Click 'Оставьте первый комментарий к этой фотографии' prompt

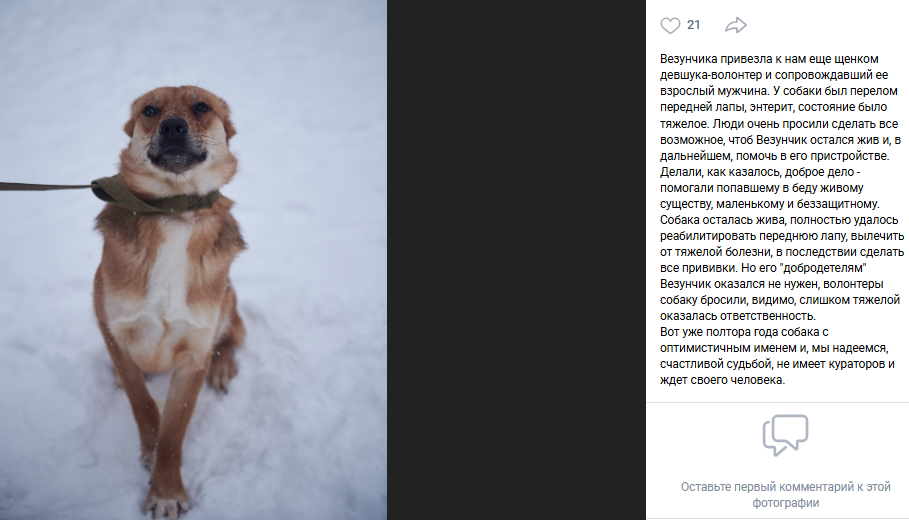(x=786, y=494)
